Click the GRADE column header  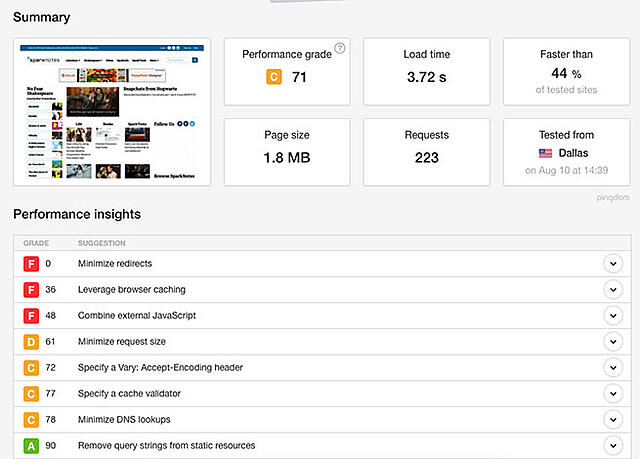(x=36, y=243)
